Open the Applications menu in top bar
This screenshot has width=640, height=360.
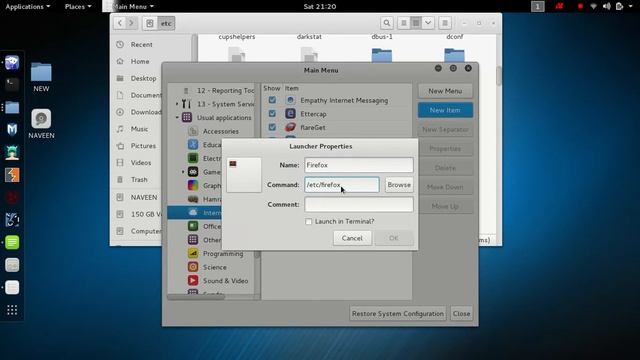(x=28, y=6)
